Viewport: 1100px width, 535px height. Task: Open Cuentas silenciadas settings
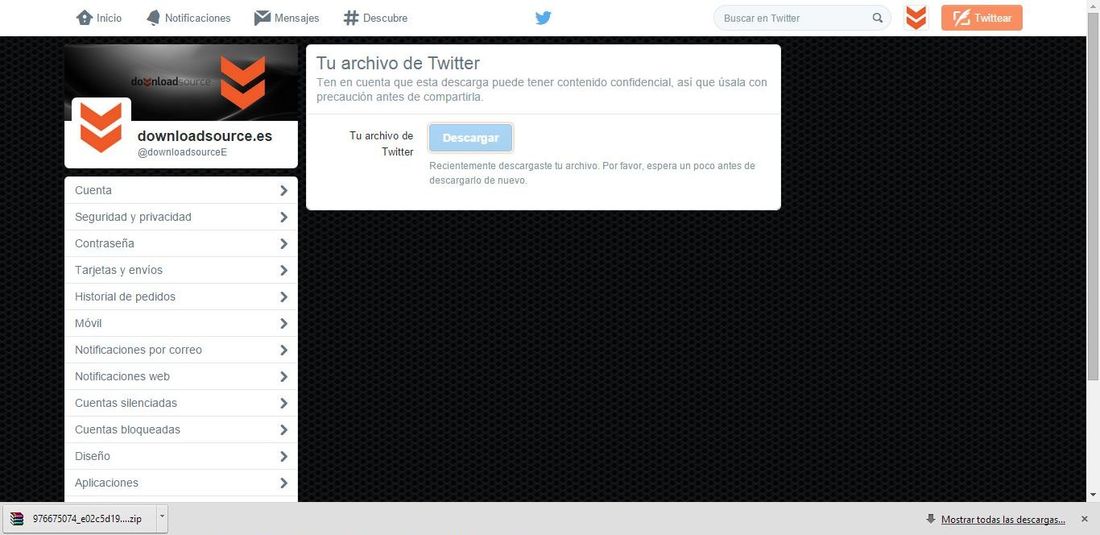point(181,403)
